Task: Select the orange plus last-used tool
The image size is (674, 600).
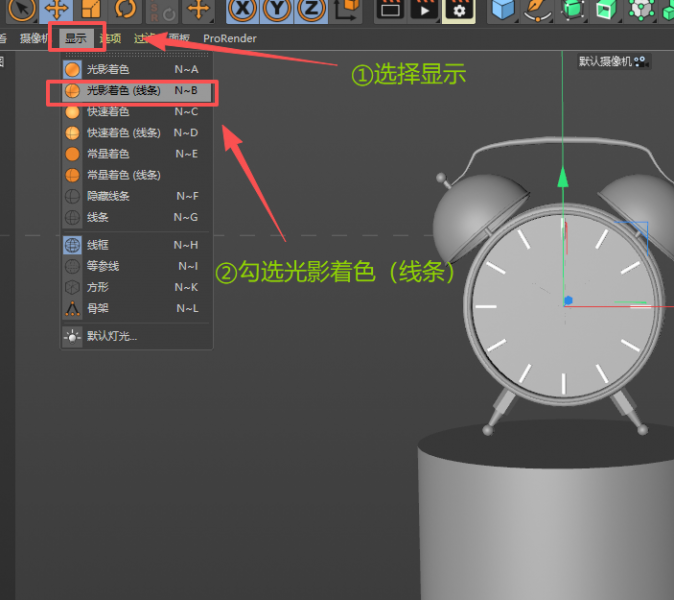Action: (x=198, y=9)
